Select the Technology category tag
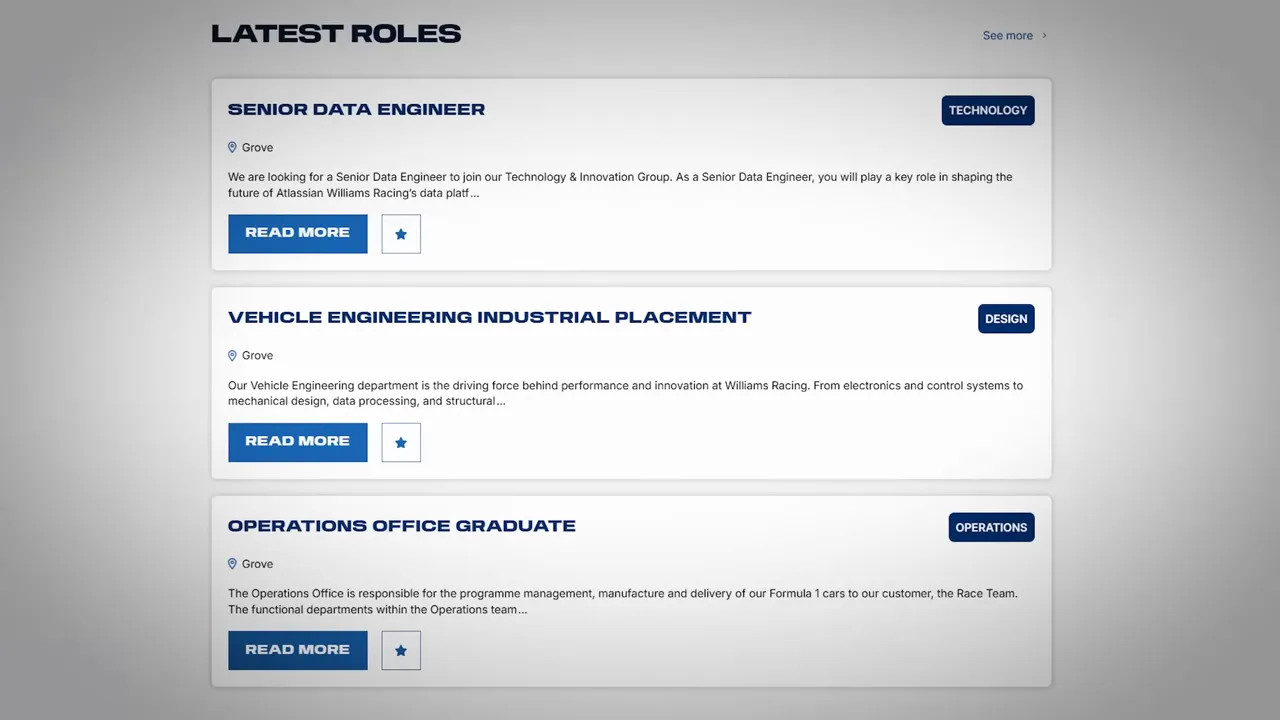This screenshot has height=720, width=1280. [988, 110]
